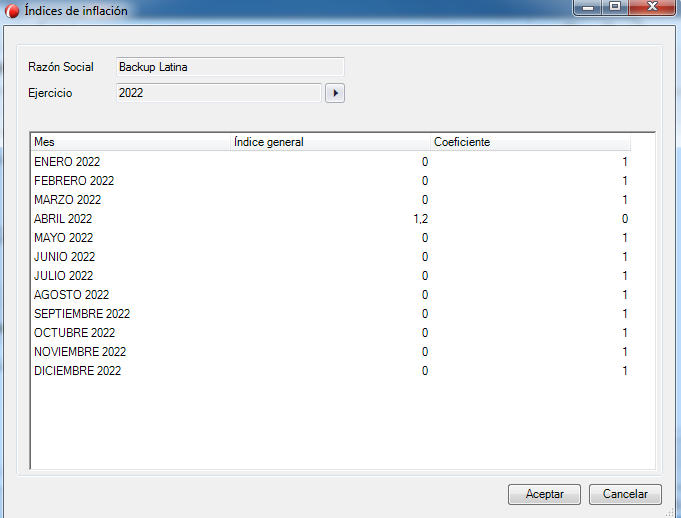This screenshot has height=518, width=681.
Task: Click the 1,2 index value for ABRIL
Action: coord(420,219)
